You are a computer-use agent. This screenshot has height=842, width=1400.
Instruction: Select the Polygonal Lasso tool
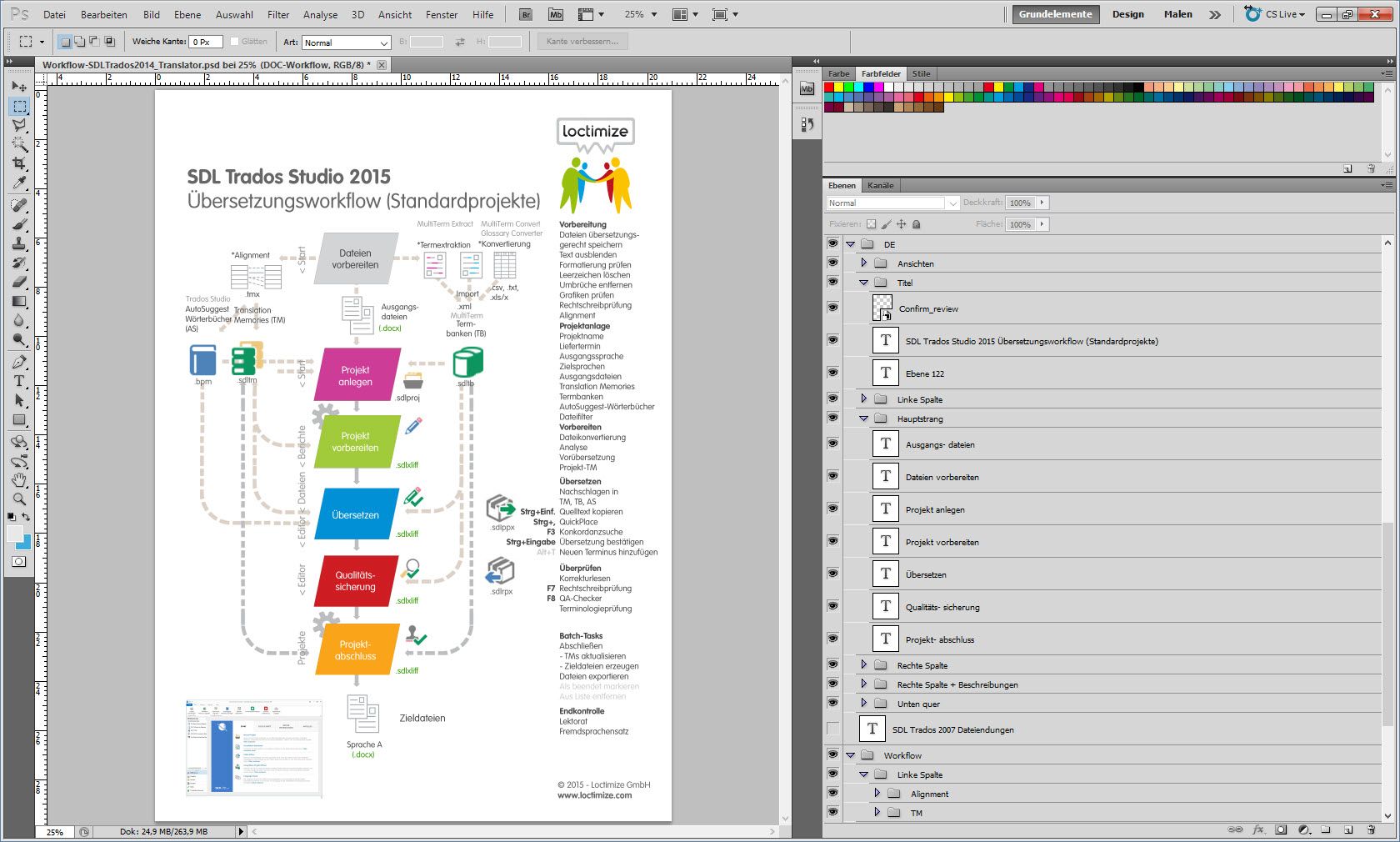19,125
